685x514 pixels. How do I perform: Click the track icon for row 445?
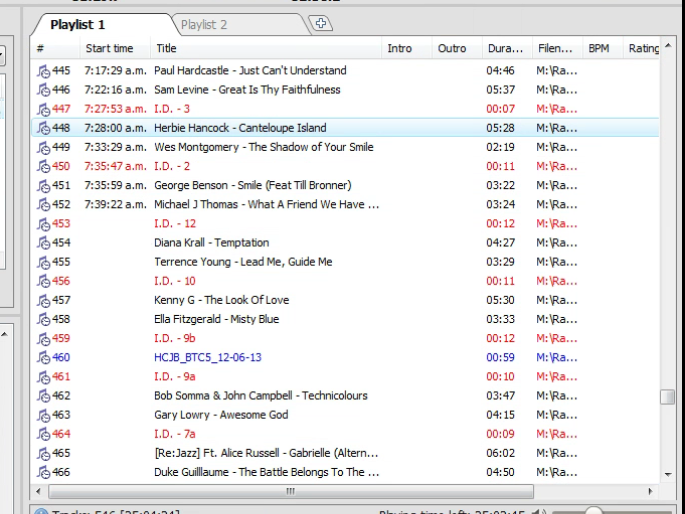[x=43, y=71]
